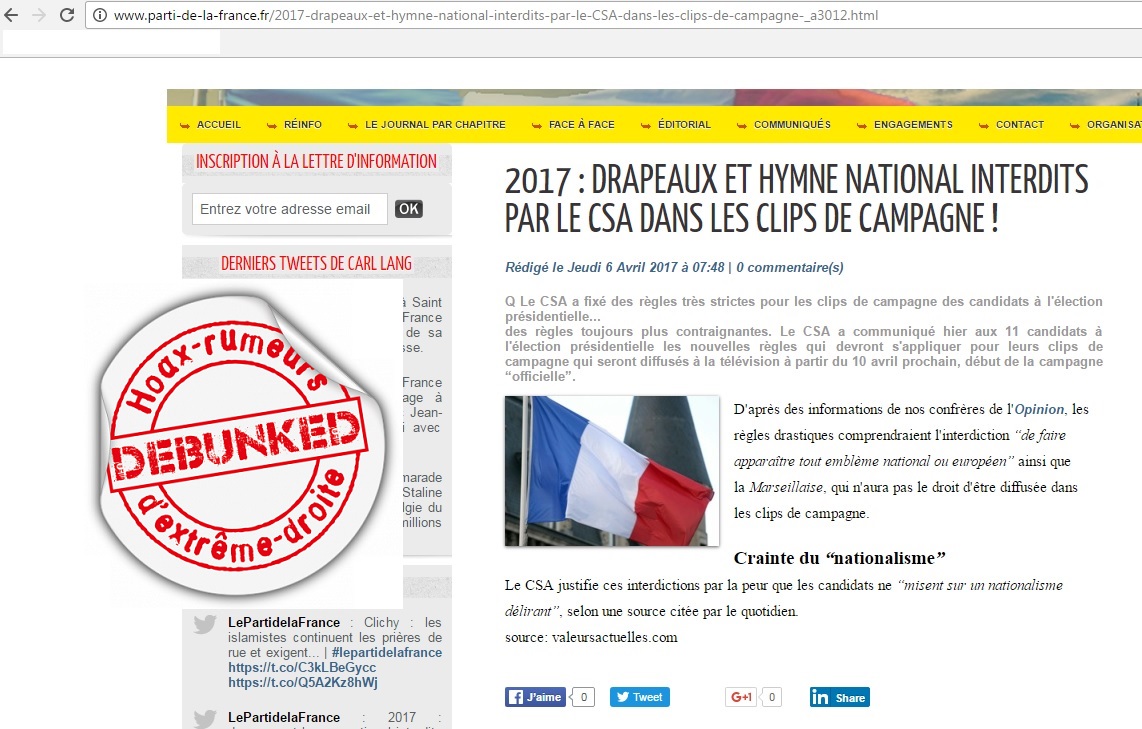Click the Google +1 share button

[741, 697]
